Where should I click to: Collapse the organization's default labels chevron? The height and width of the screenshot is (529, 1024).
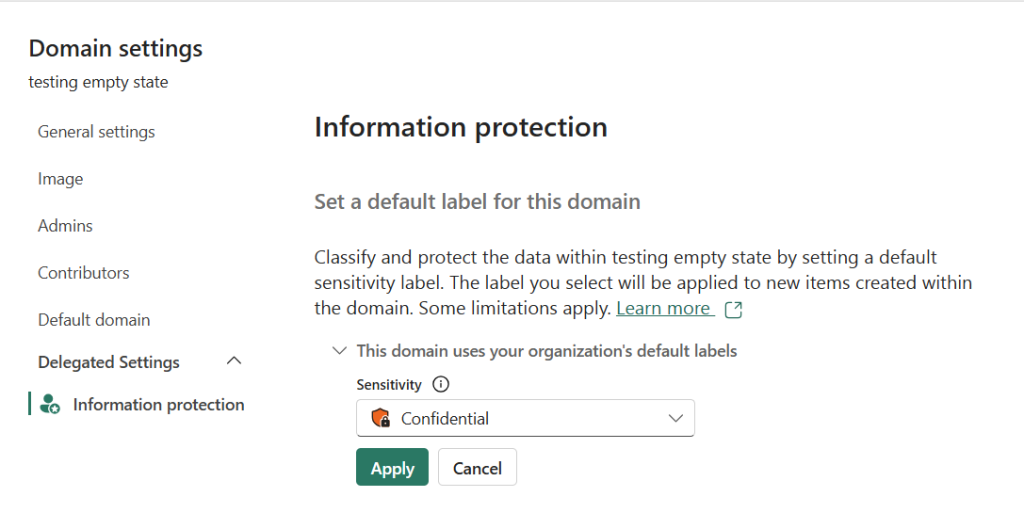tap(340, 351)
